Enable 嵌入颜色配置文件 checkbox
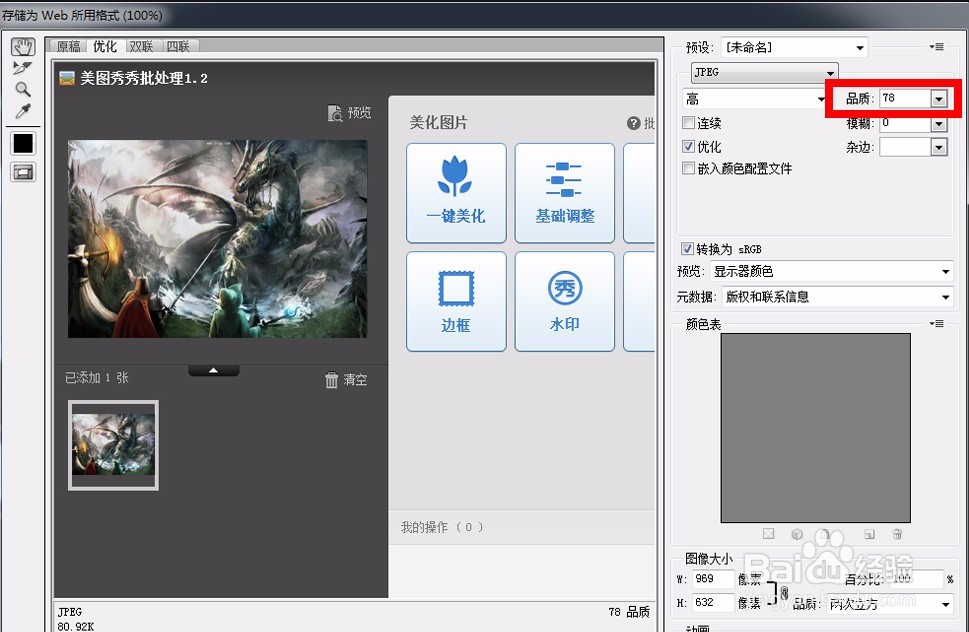969x632 pixels. click(688, 168)
